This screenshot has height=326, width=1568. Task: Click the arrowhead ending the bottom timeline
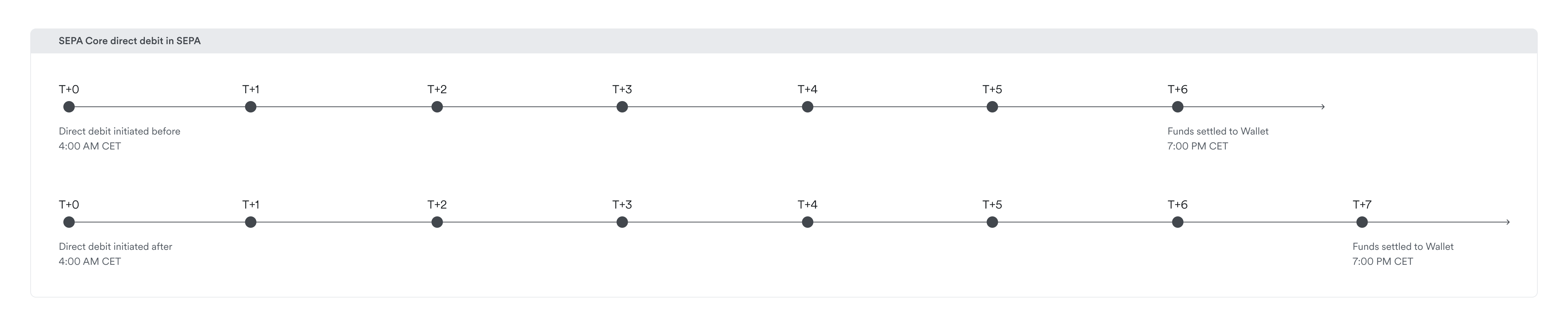click(x=1508, y=222)
